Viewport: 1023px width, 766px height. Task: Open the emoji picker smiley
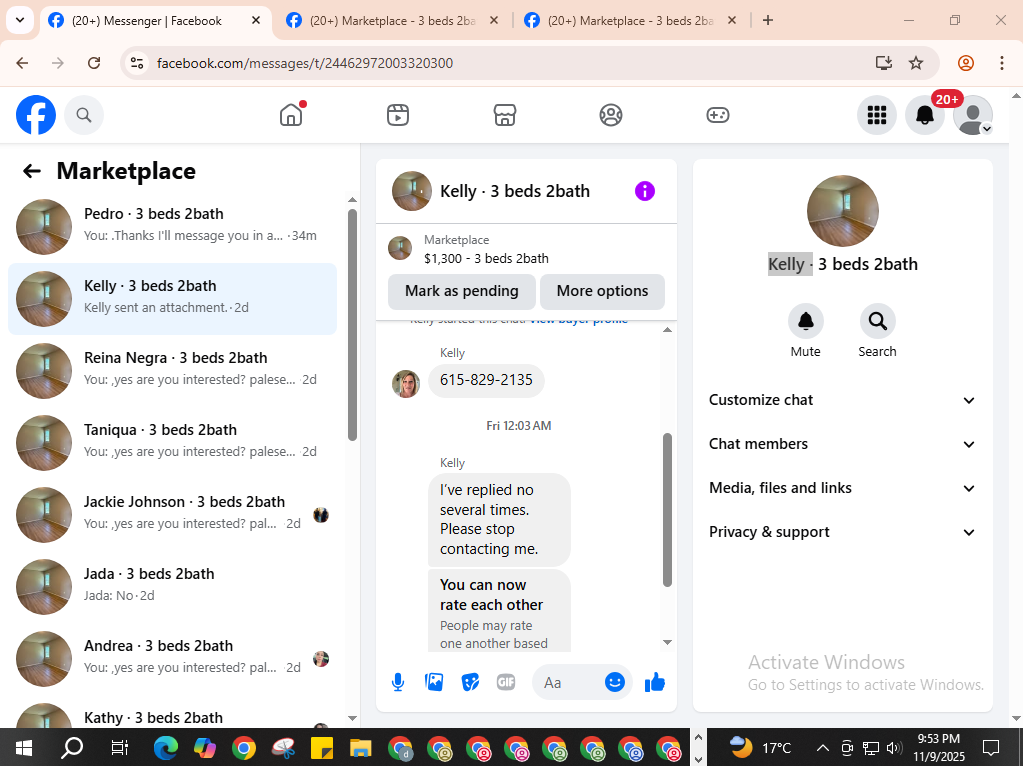pyautogui.click(x=615, y=682)
